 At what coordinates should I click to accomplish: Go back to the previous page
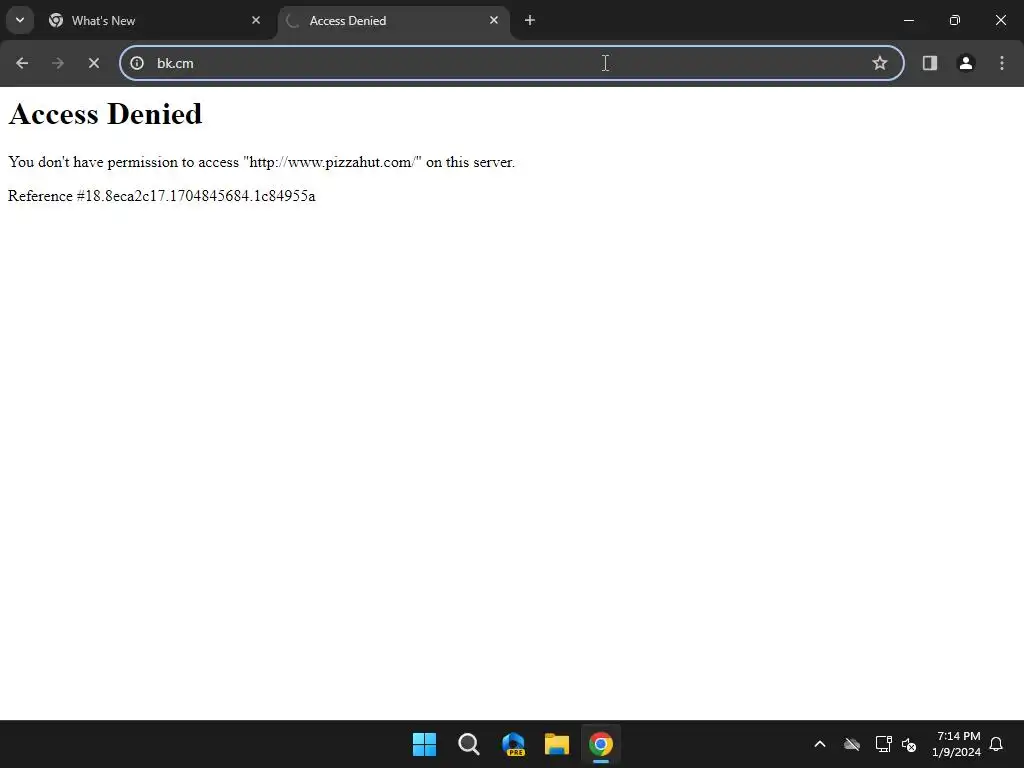pos(22,63)
